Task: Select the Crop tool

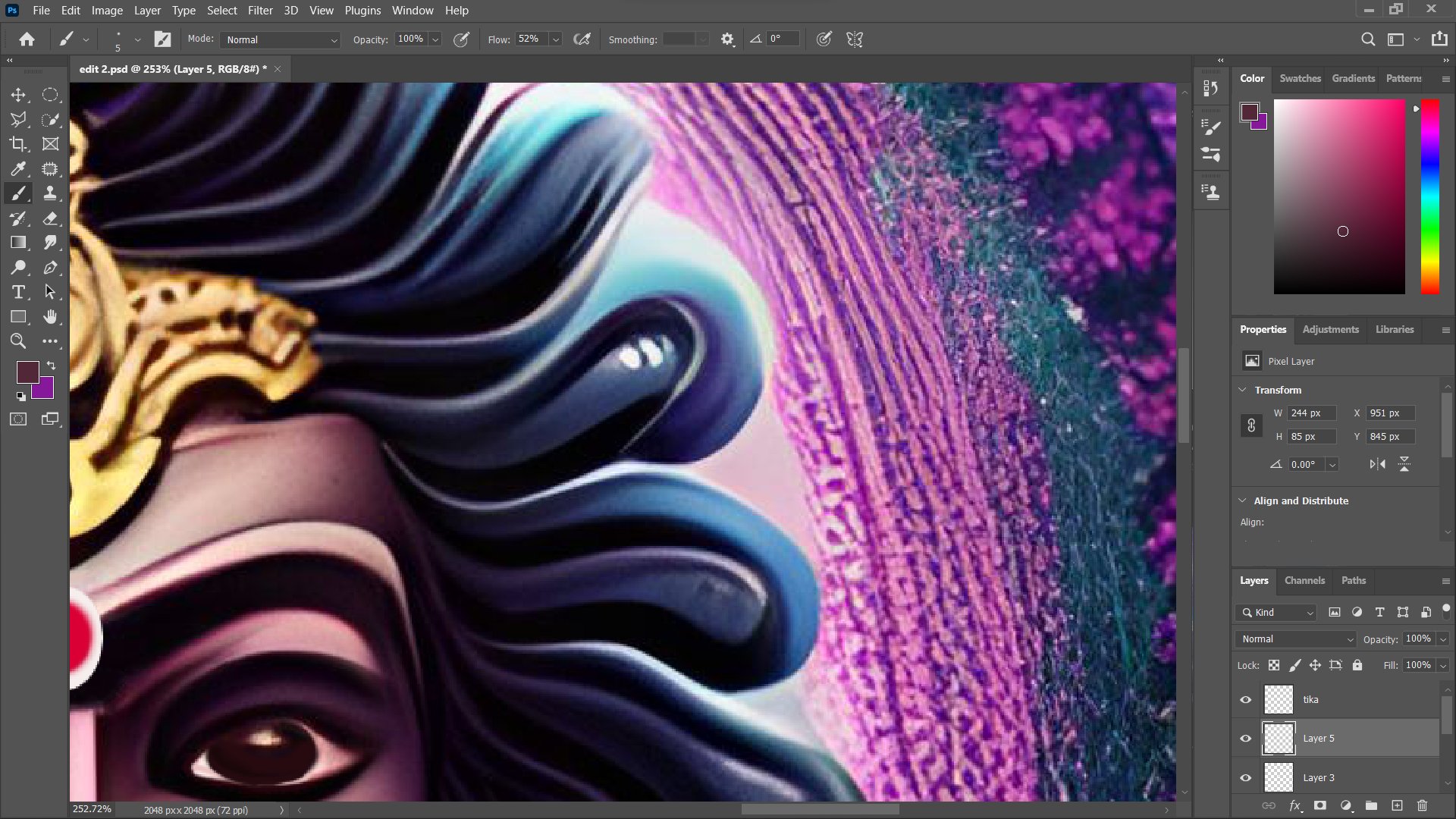Action: click(18, 144)
